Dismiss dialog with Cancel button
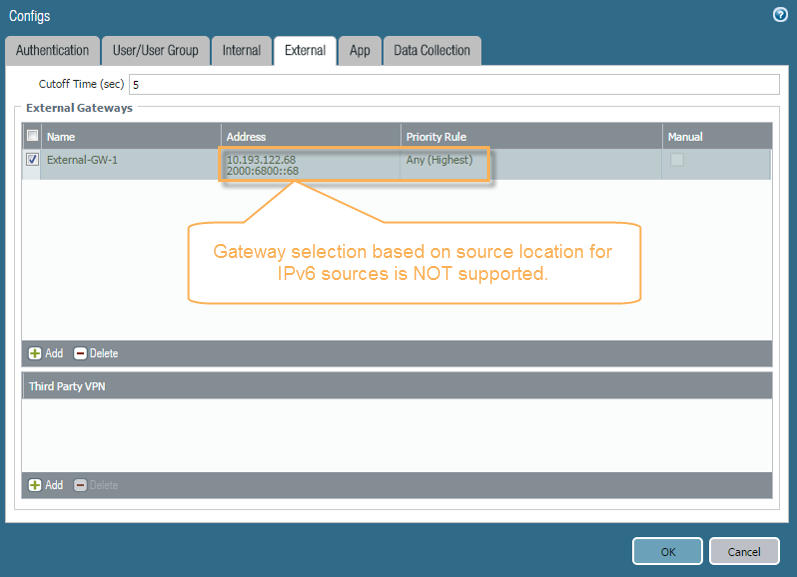 (744, 552)
